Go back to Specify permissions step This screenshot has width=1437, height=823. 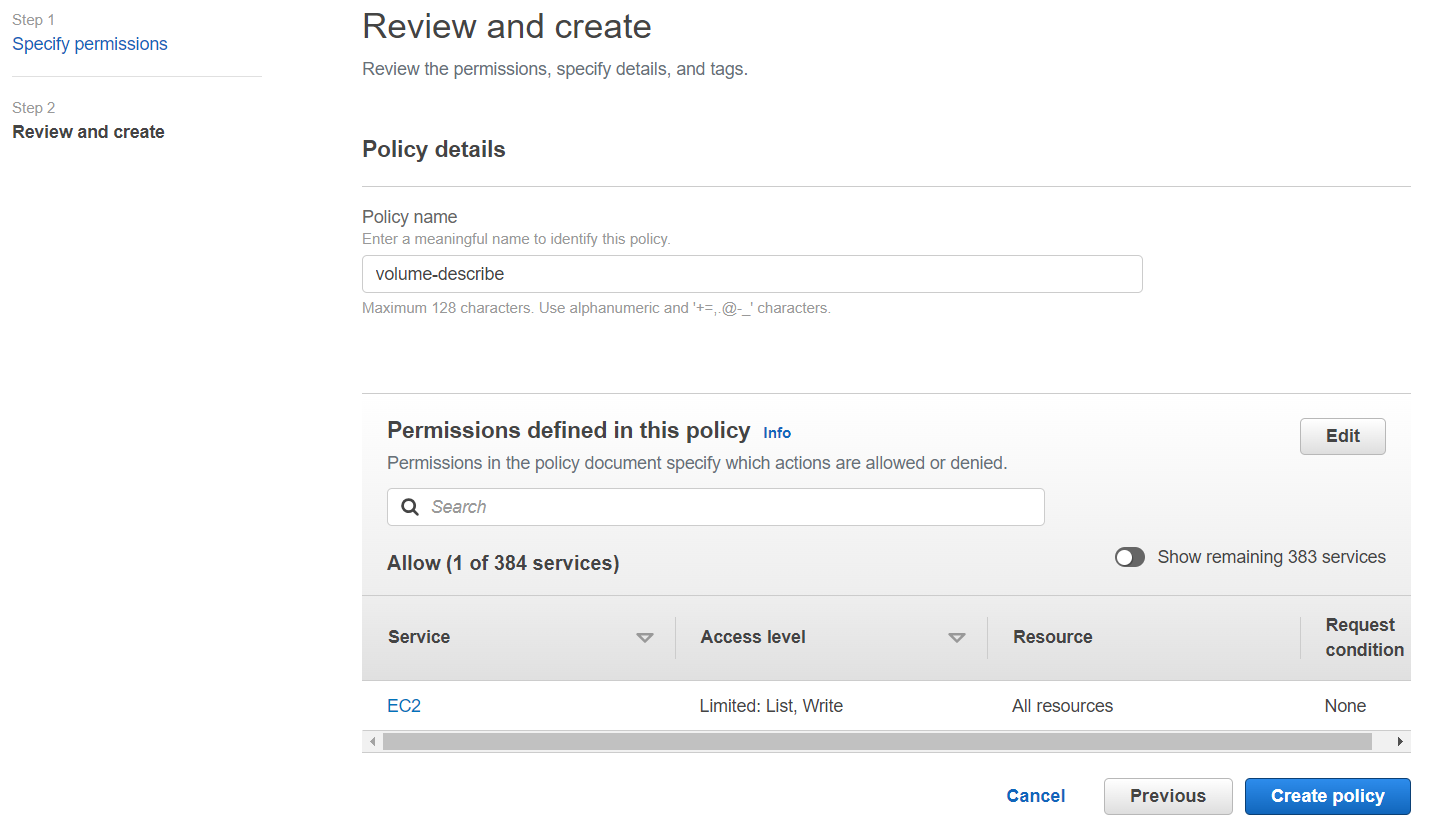coord(90,44)
